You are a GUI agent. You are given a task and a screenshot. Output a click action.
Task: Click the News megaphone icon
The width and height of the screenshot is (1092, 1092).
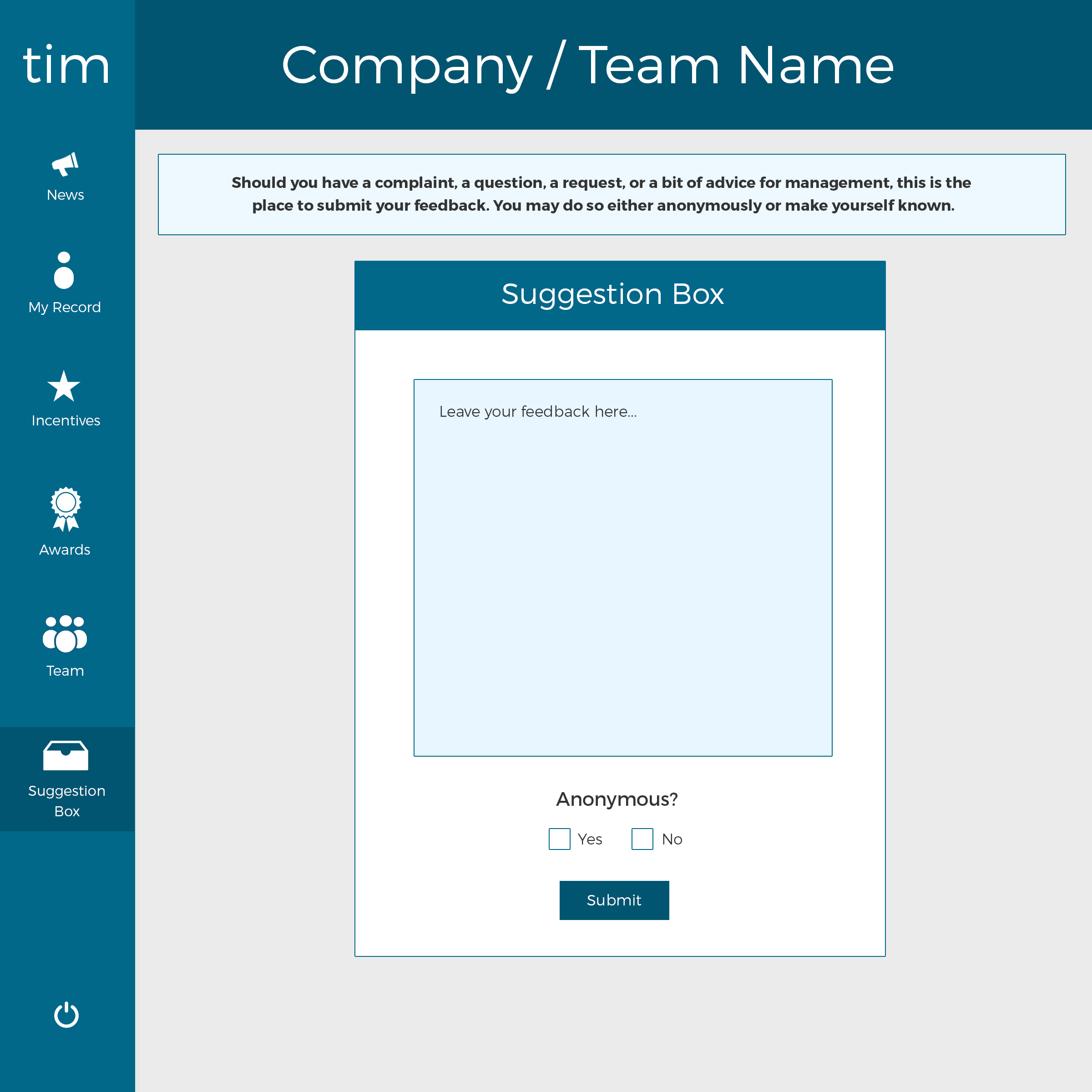pyautogui.click(x=65, y=164)
